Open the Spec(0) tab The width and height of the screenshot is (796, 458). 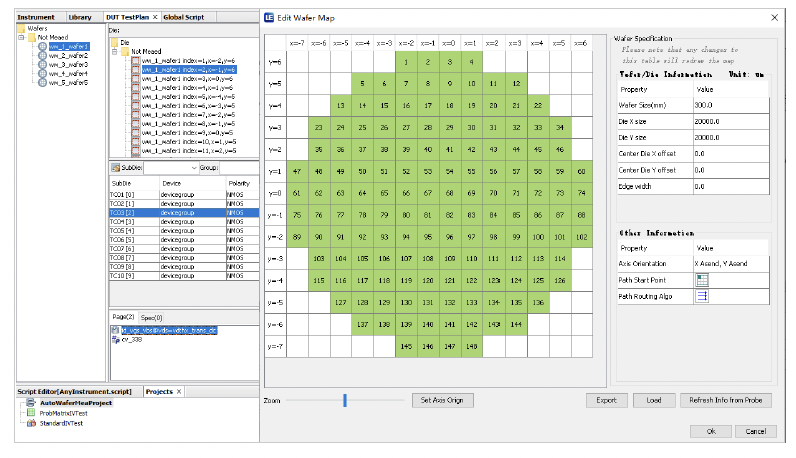point(151,318)
